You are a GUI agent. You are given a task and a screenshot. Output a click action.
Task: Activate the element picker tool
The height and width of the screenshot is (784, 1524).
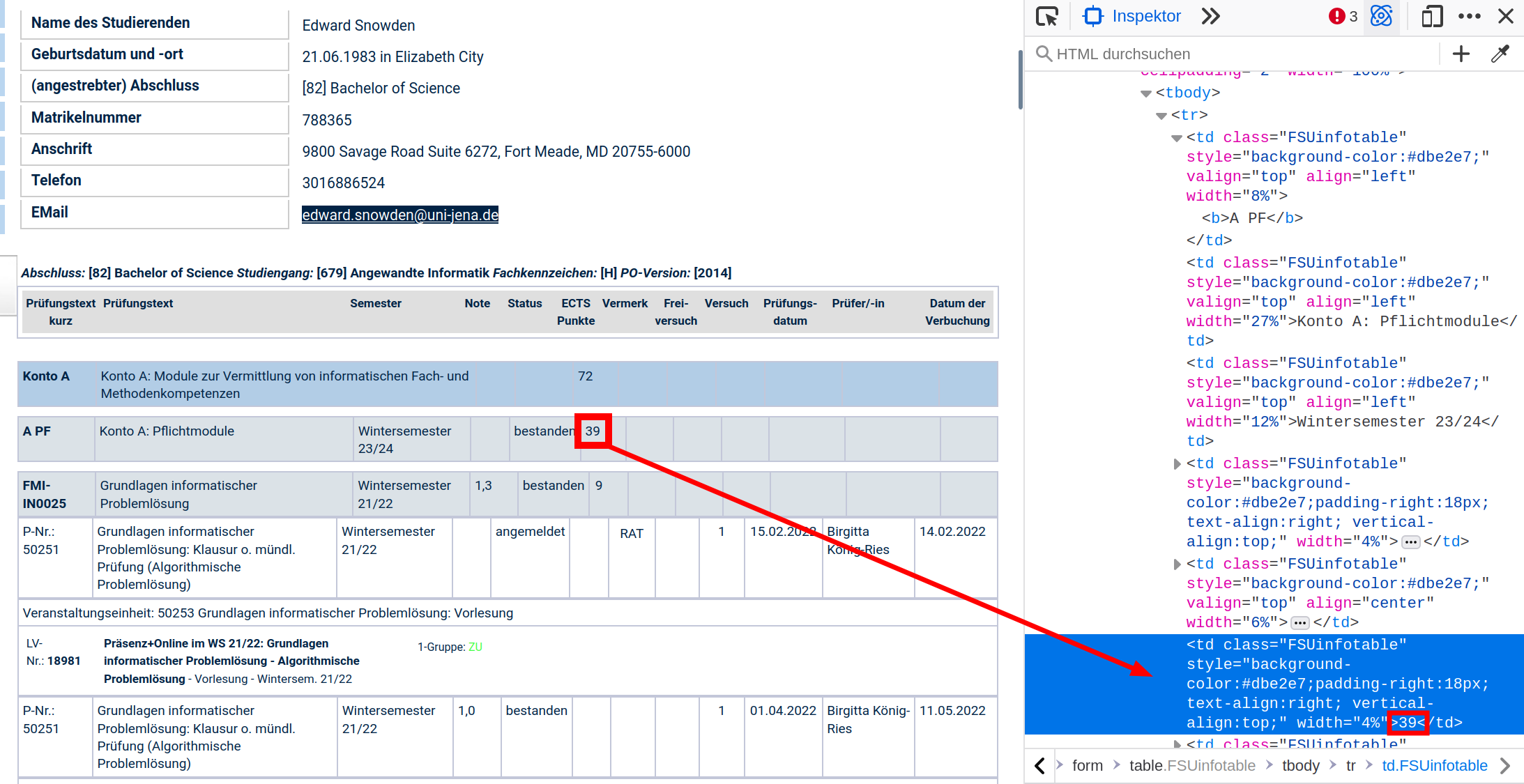click(1046, 16)
